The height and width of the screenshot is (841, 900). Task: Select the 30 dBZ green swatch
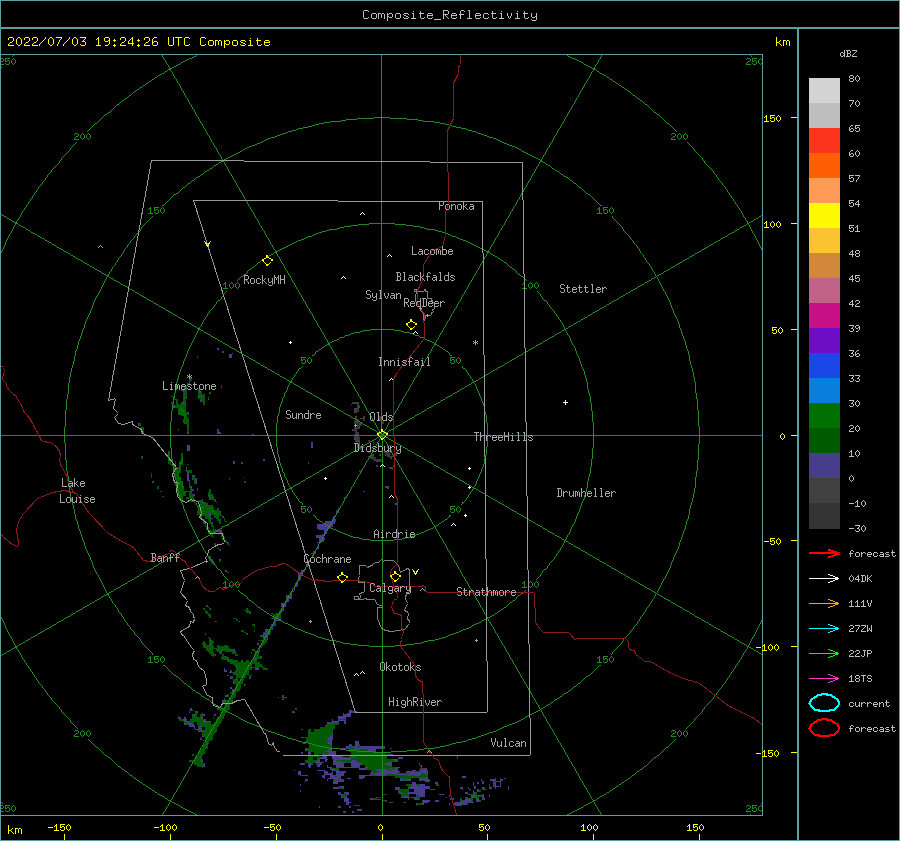coord(824,415)
